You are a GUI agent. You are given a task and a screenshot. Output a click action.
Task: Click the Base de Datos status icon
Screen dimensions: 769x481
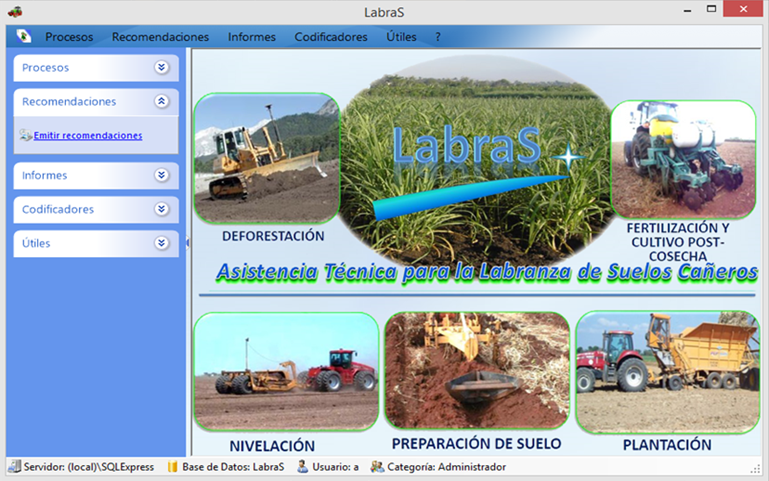tap(172, 467)
